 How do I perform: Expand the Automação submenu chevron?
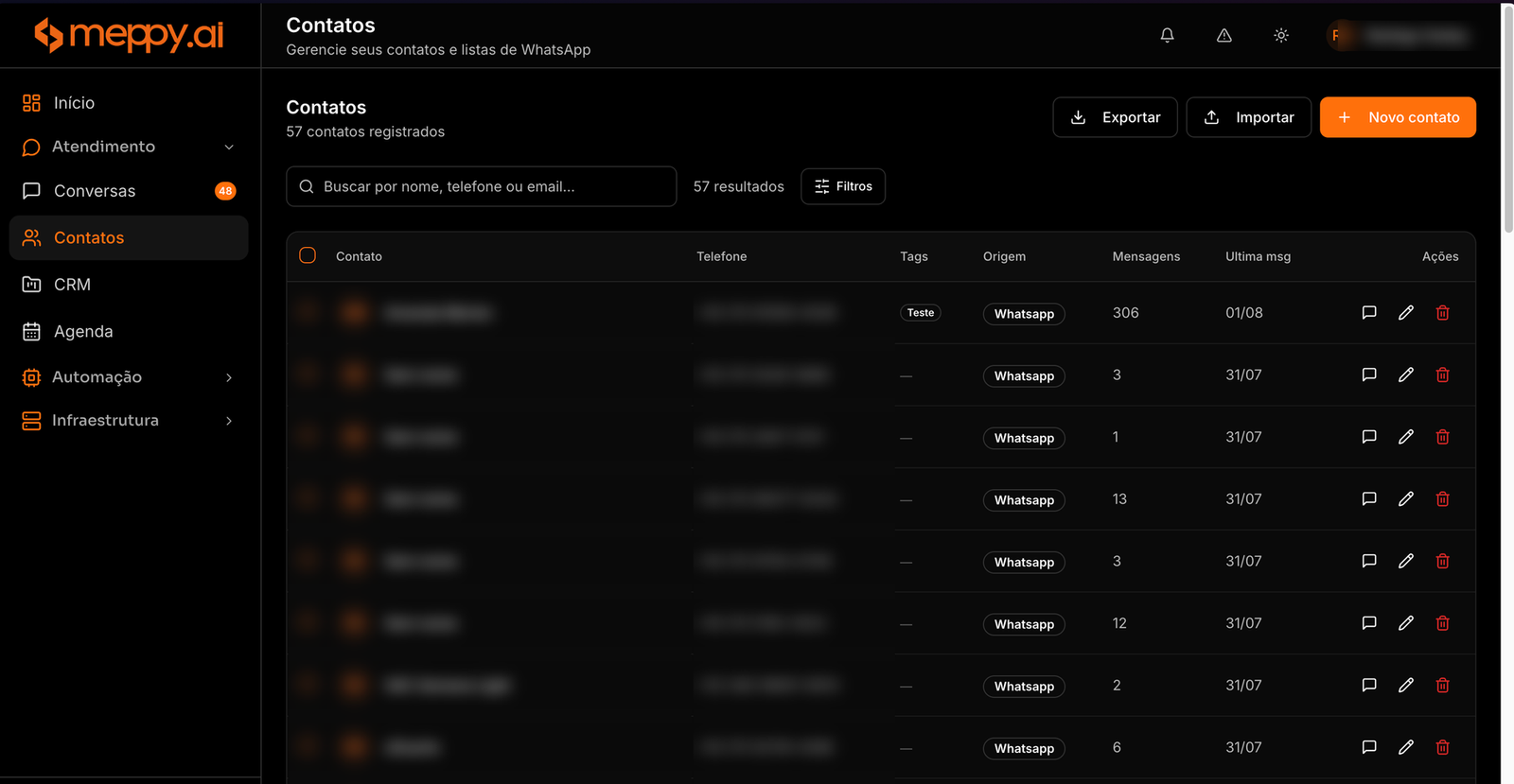tap(229, 377)
